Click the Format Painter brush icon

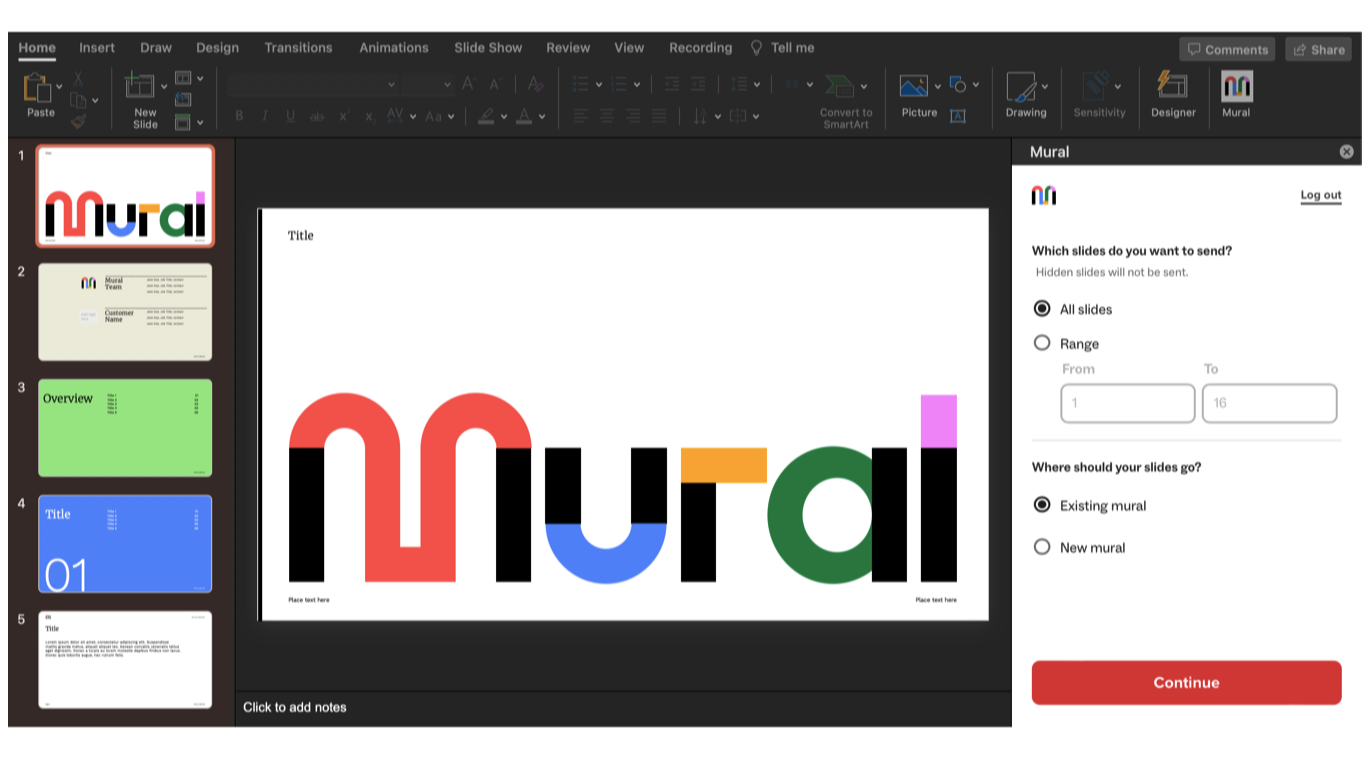[x=78, y=121]
